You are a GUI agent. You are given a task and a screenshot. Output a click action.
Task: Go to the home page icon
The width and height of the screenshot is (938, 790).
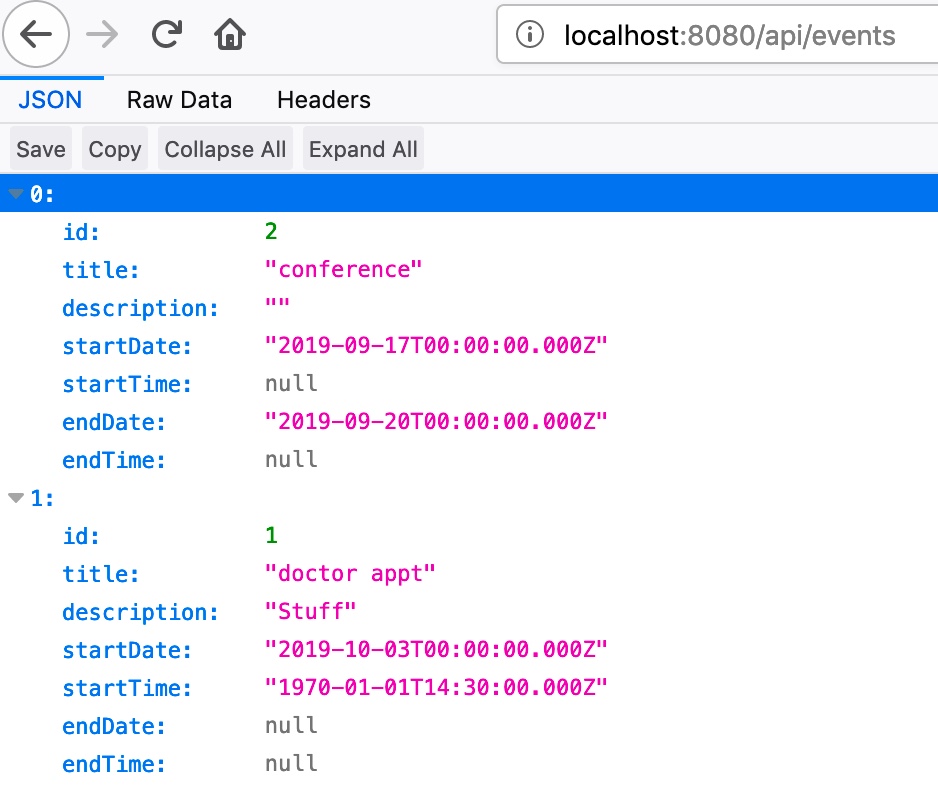(230, 36)
